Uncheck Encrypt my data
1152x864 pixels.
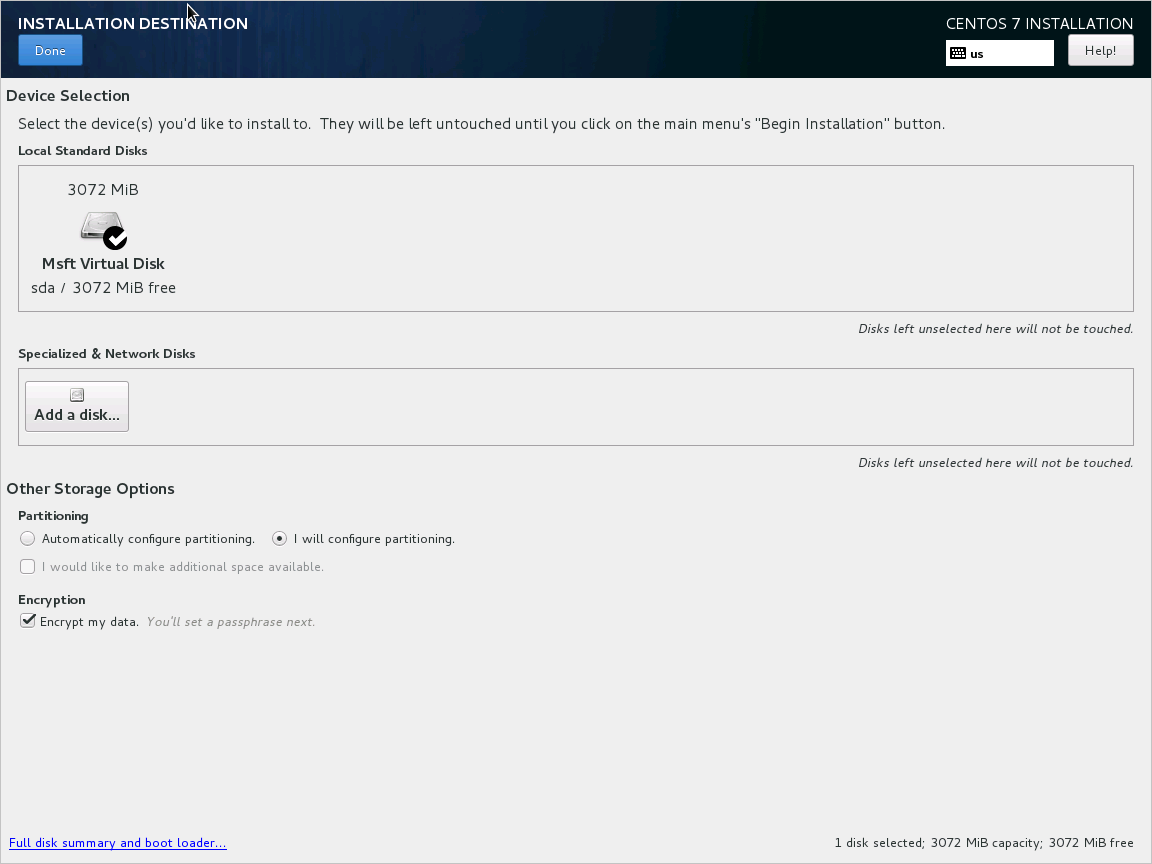27,620
